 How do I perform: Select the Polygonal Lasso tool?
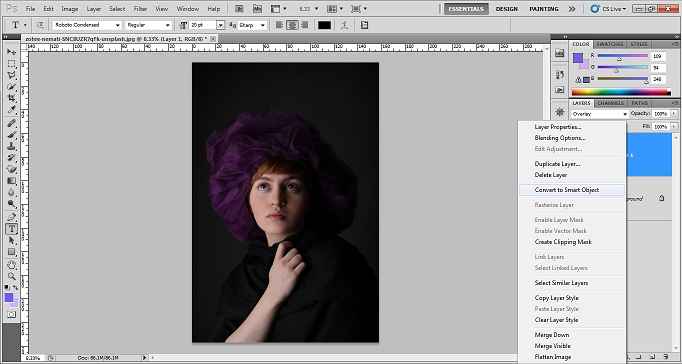(11, 75)
